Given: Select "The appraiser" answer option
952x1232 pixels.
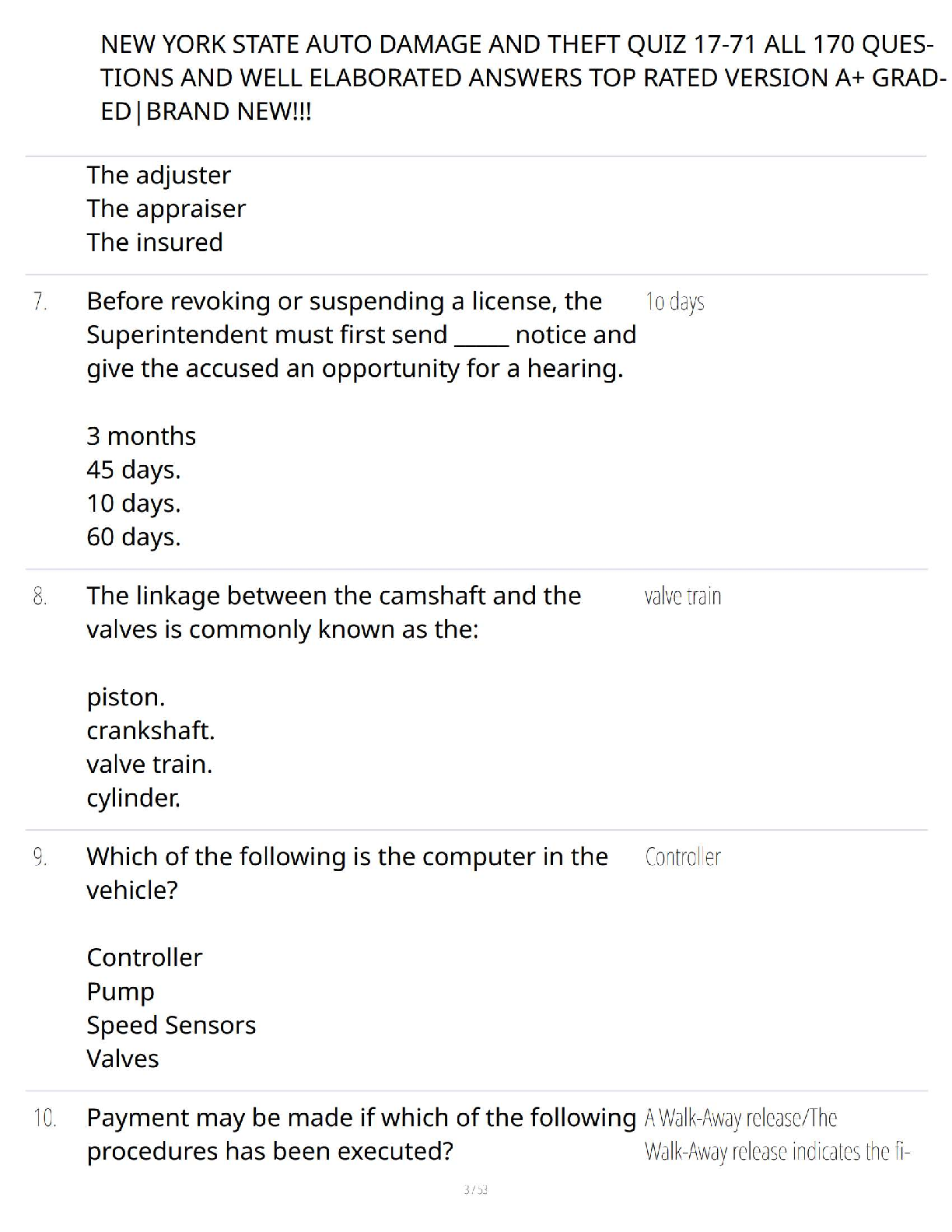Looking at the screenshot, I should tap(166, 208).
